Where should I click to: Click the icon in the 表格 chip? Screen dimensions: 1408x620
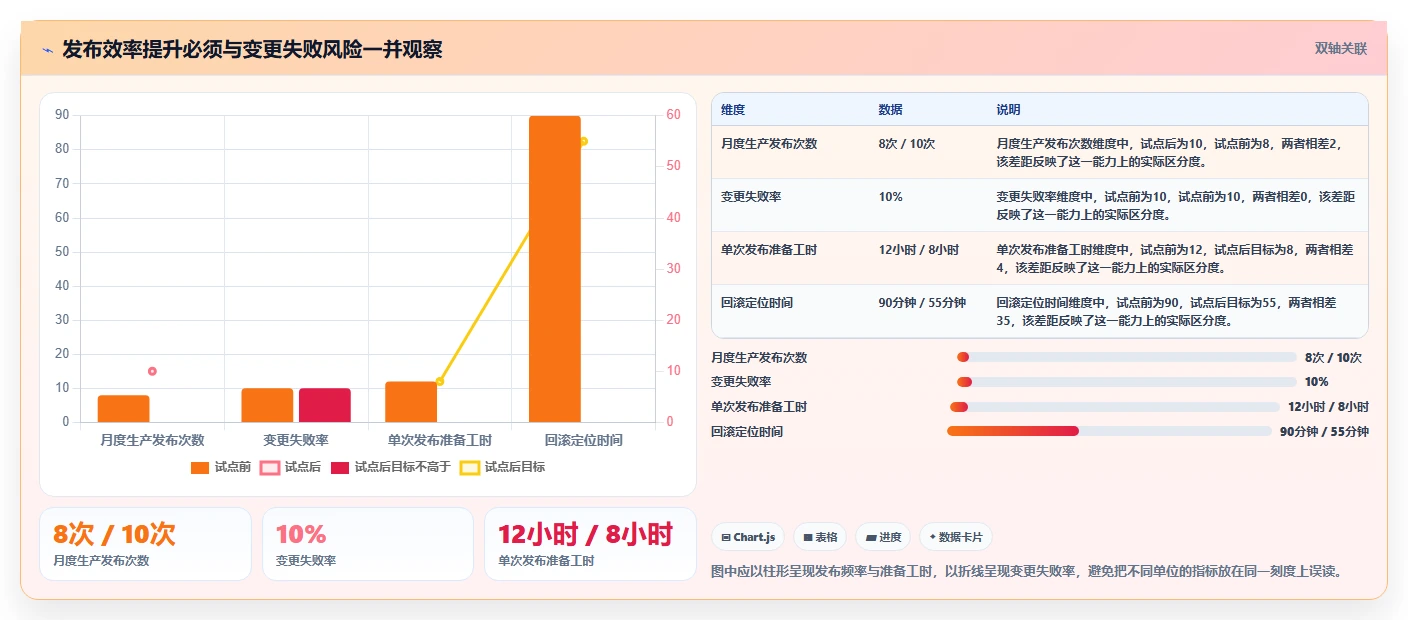coord(808,537)
